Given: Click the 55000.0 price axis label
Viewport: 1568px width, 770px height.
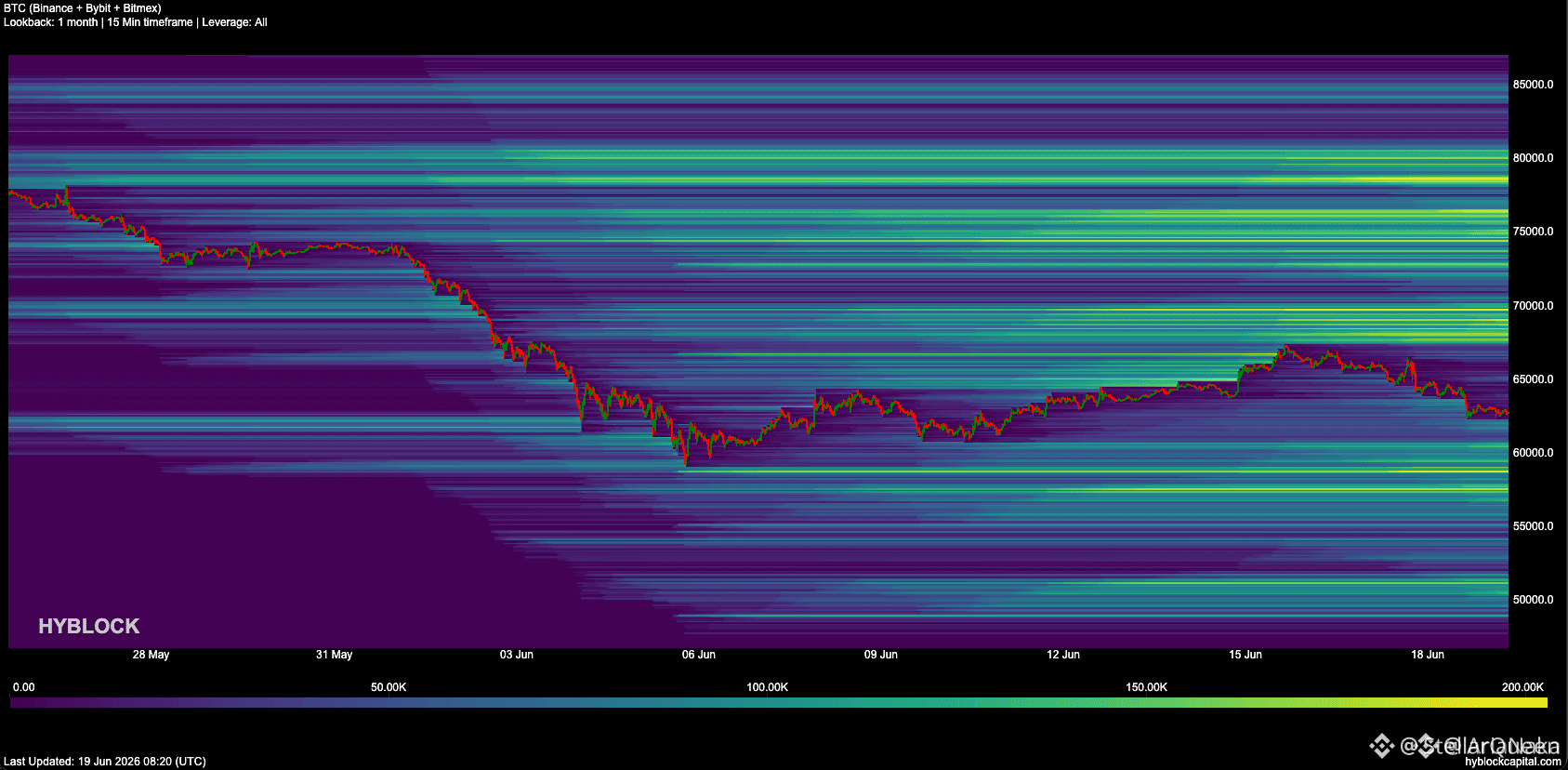Looking at the screenshot, I should click(1533, 526).
